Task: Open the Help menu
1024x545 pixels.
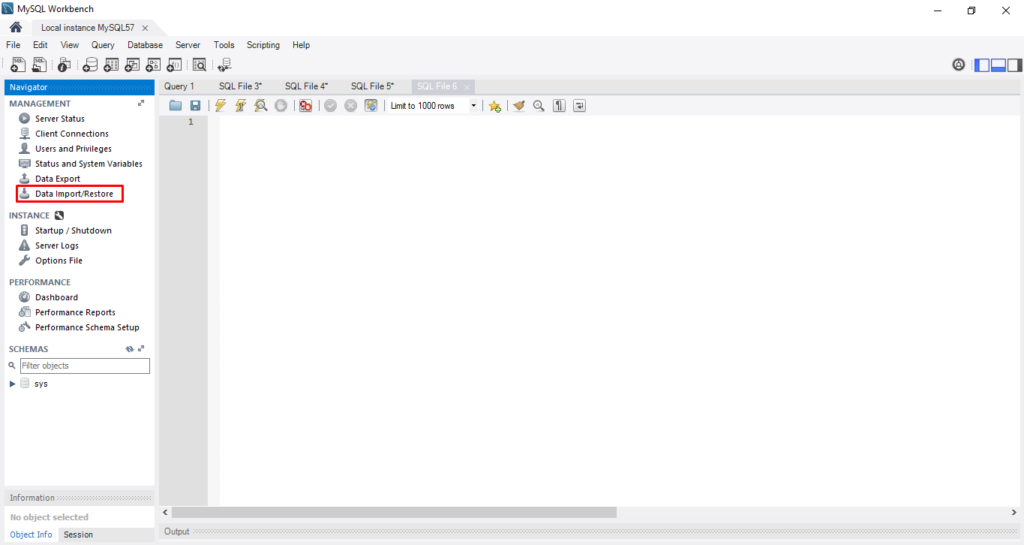Action: [301, 45]
